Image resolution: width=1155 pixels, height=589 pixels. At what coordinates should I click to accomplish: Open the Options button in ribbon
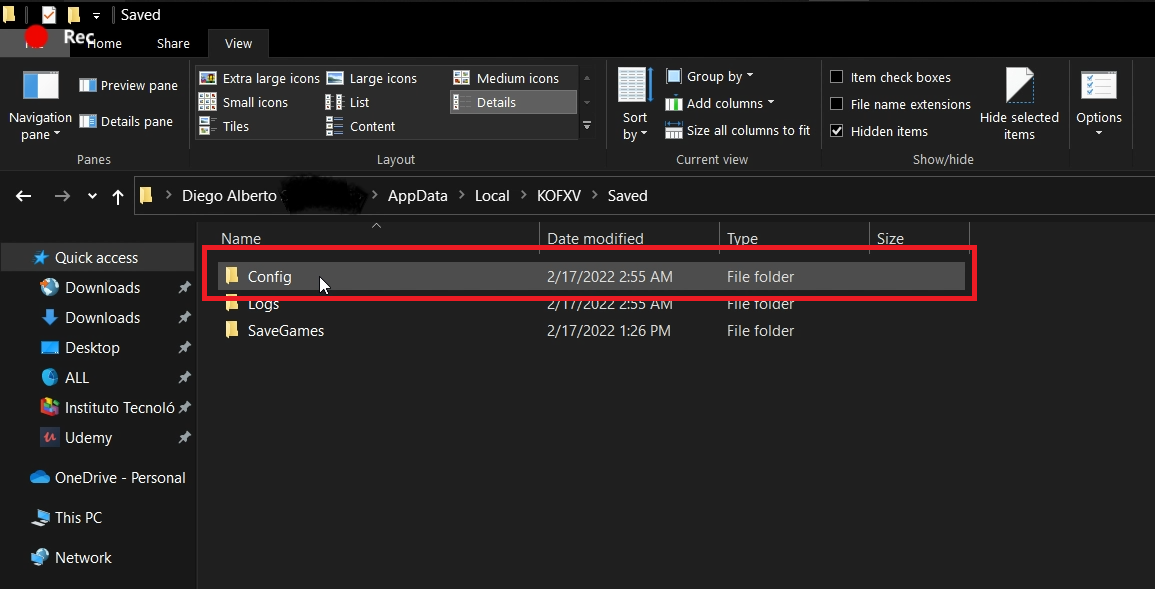coord(1098,103)
